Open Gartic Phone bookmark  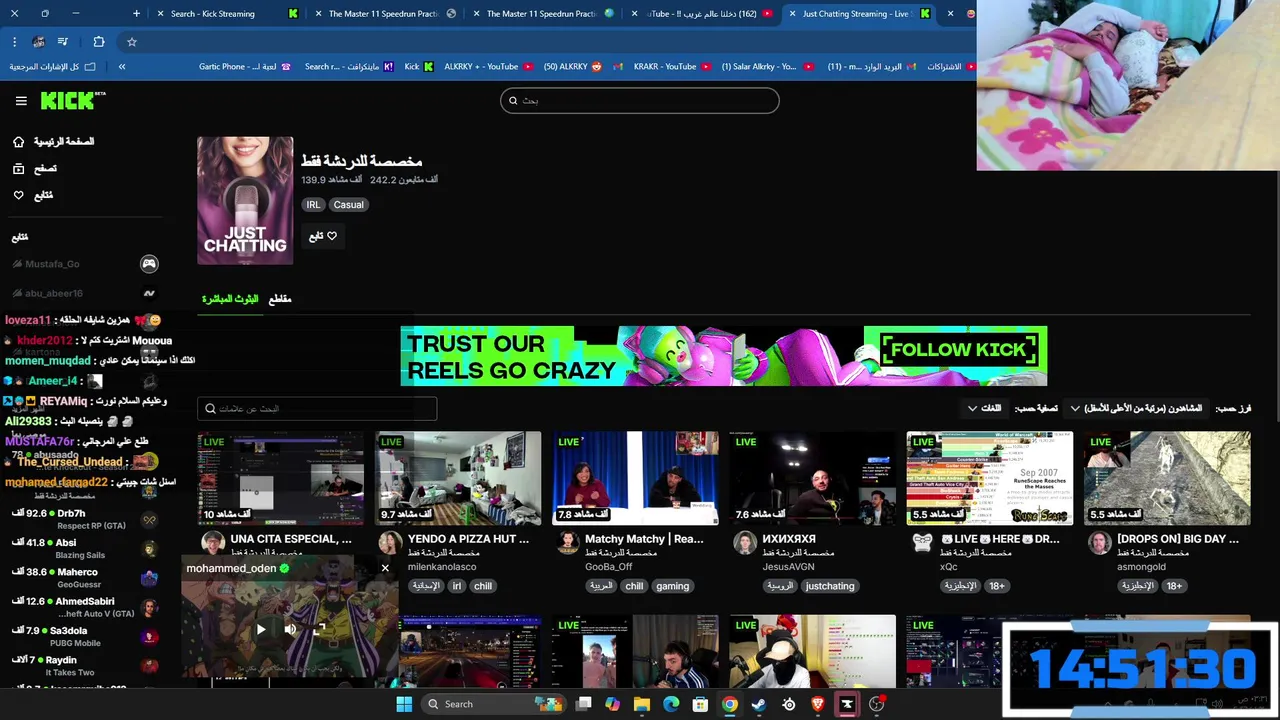(x=245, y=67)
